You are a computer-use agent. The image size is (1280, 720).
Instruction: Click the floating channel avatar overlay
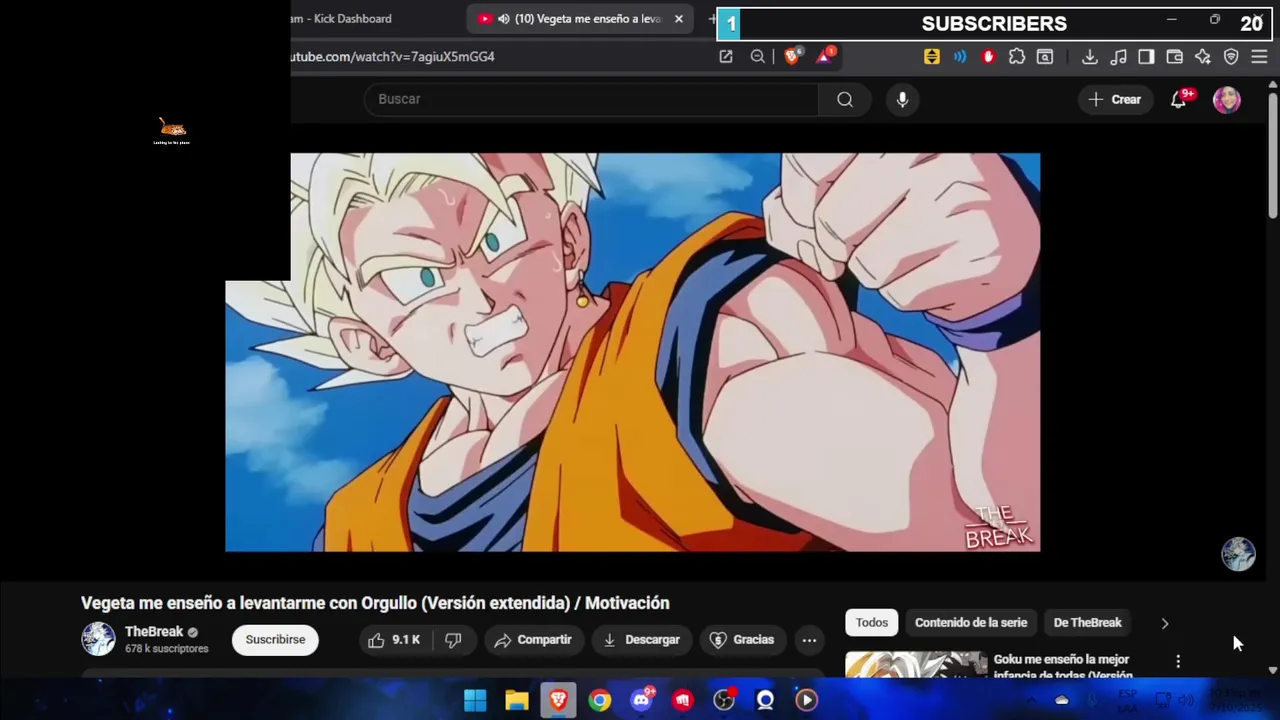(1238, 554)
